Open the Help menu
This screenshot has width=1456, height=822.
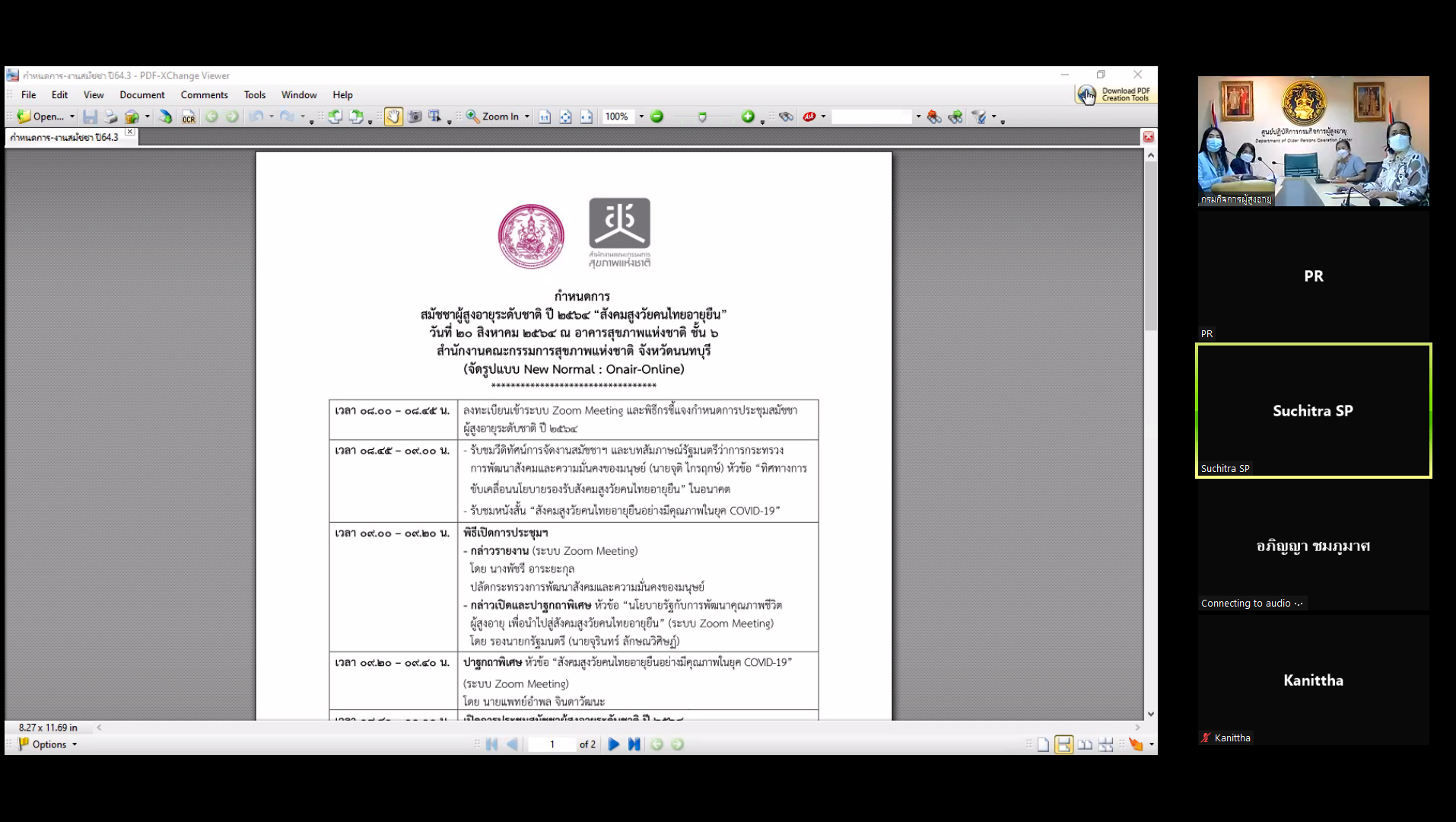[x=342, y=95]
